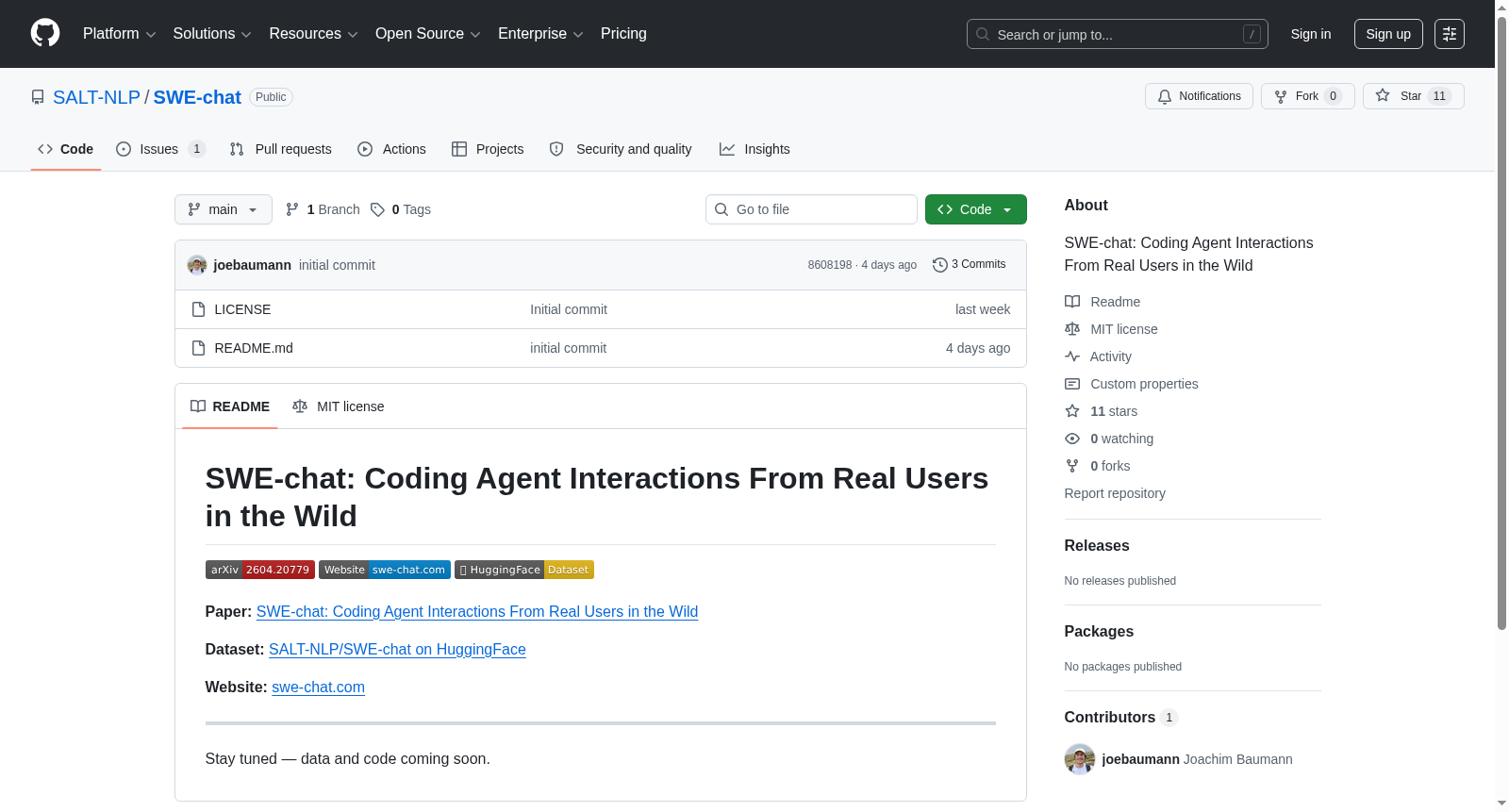1509x812 pixels.
Task: Click Report repository
Action: [1115, 493]
